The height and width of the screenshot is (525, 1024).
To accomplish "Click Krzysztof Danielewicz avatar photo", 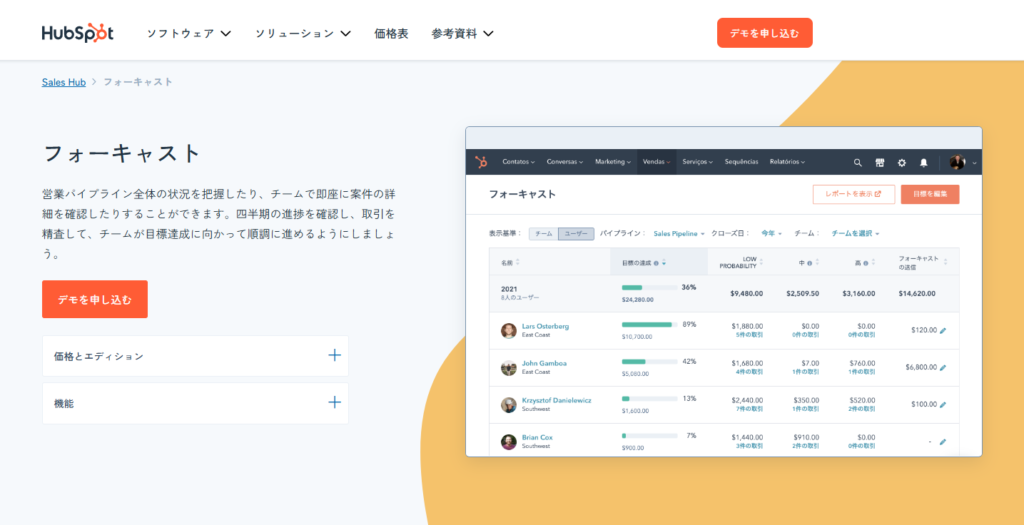I will click(509, 405).
